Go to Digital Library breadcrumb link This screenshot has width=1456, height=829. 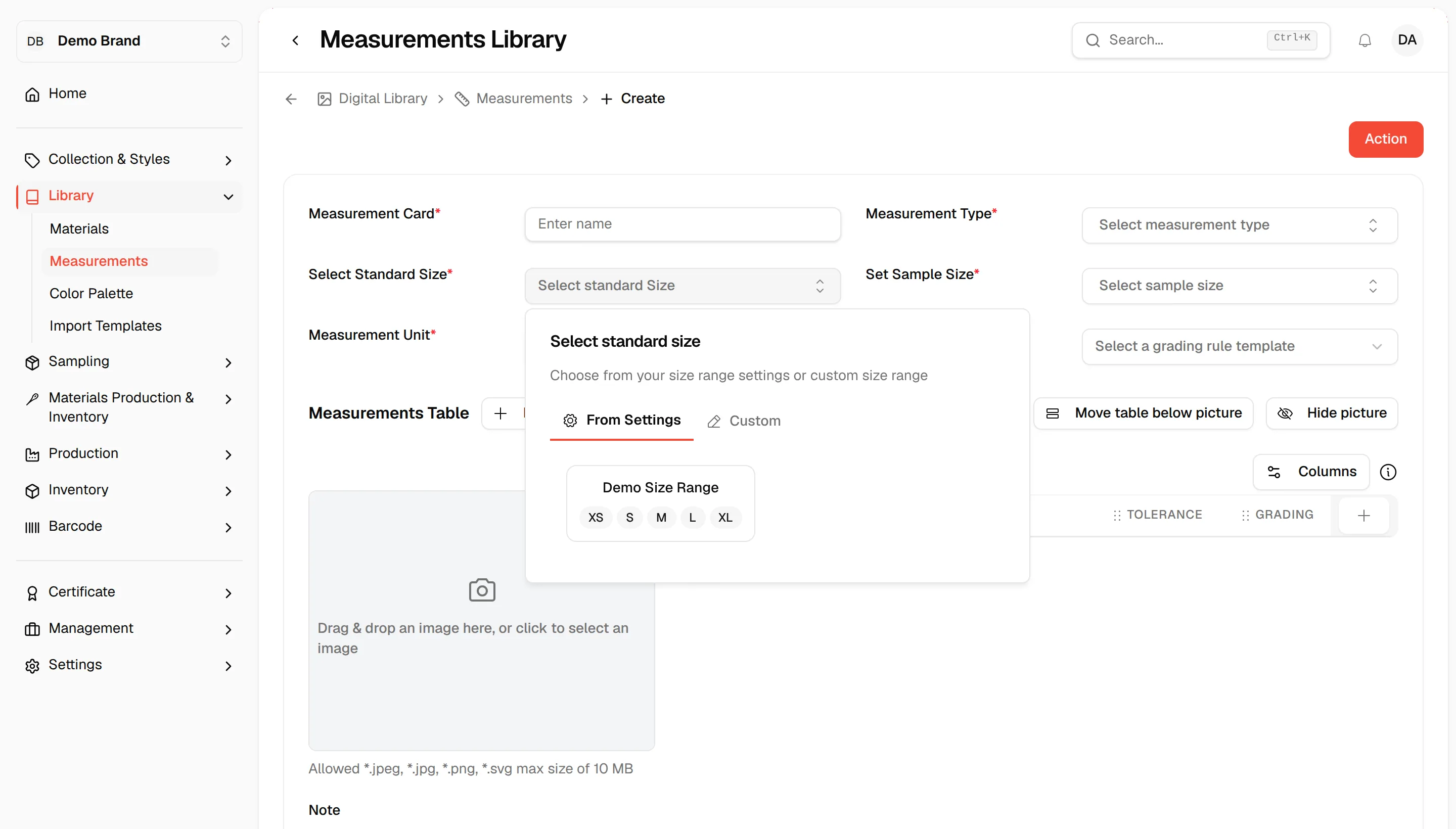373,99
